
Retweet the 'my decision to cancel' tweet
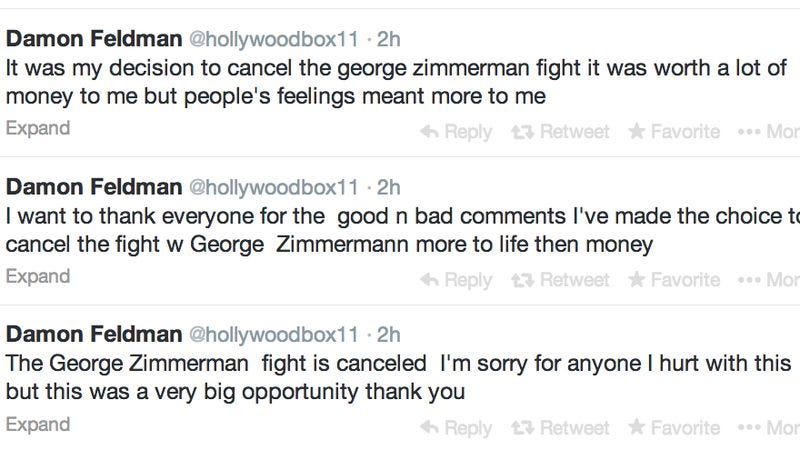point(560,132)
